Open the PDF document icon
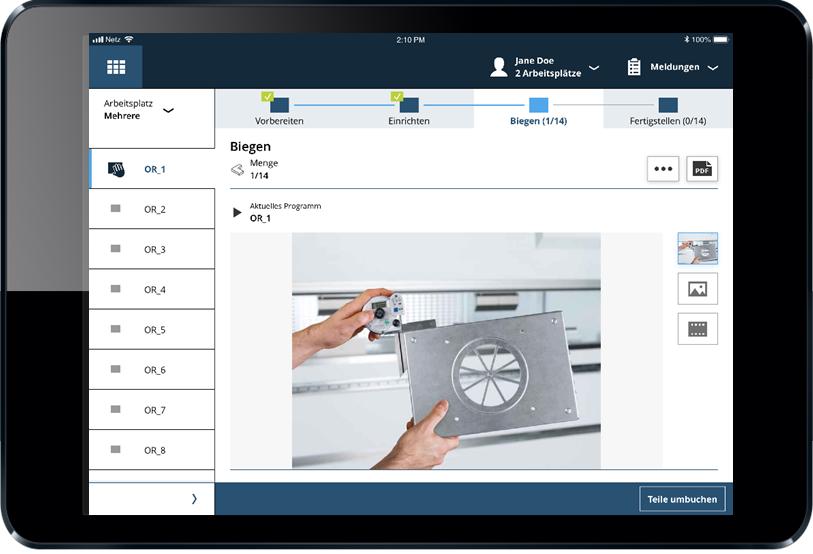The image size is (813, 554). click(702, 169)
